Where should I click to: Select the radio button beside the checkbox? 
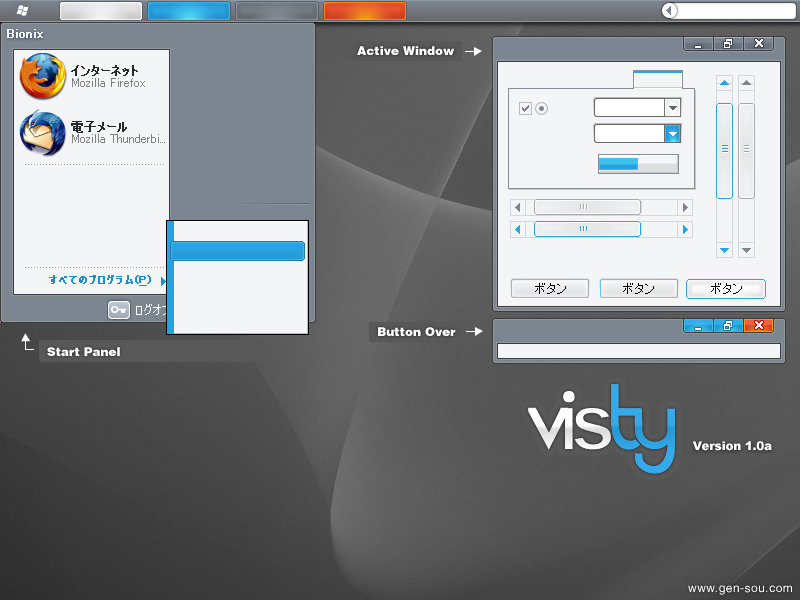(x=541, y=107)
